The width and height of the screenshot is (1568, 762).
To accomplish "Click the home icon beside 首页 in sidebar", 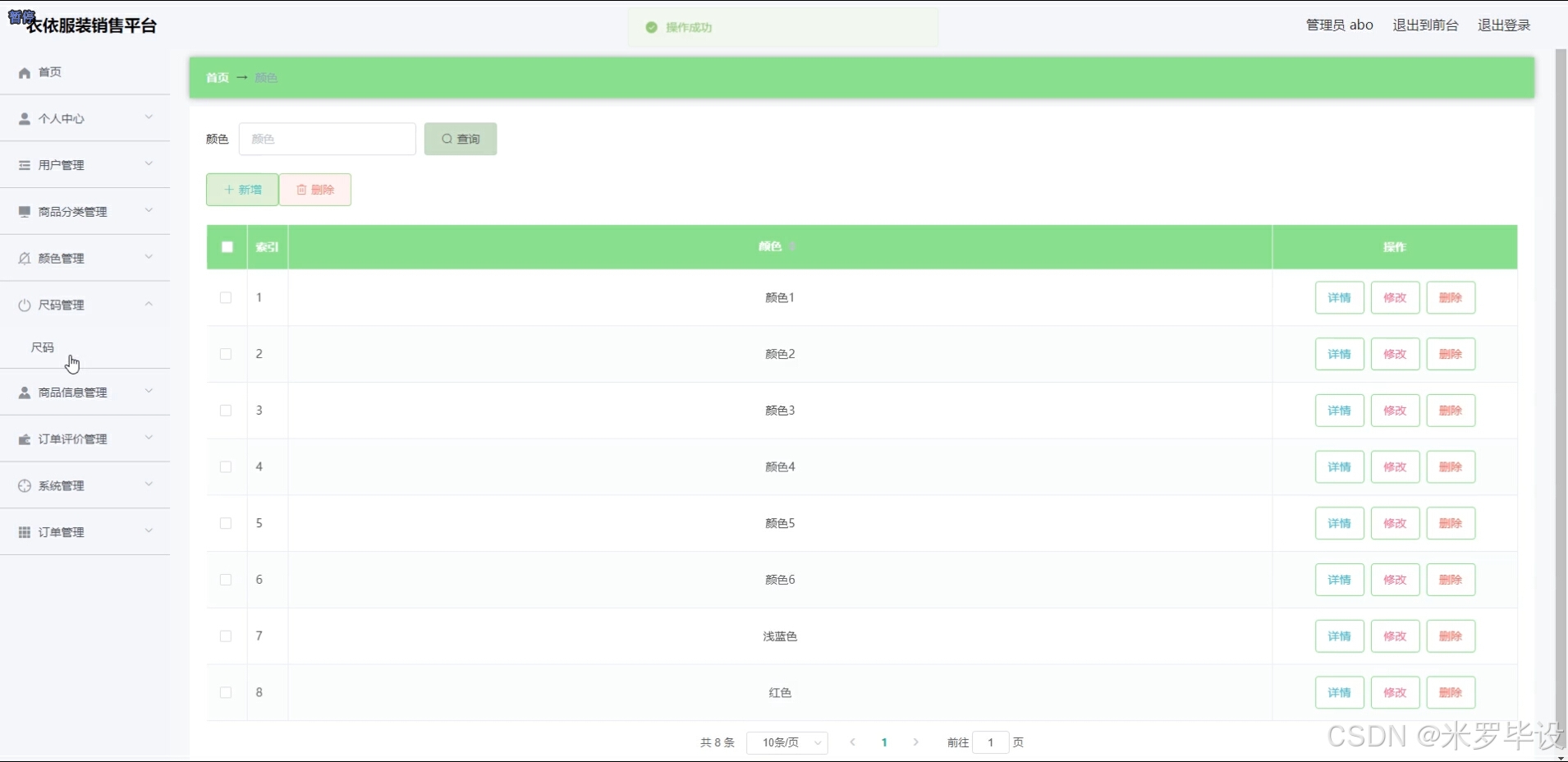I will coord(25,73).
